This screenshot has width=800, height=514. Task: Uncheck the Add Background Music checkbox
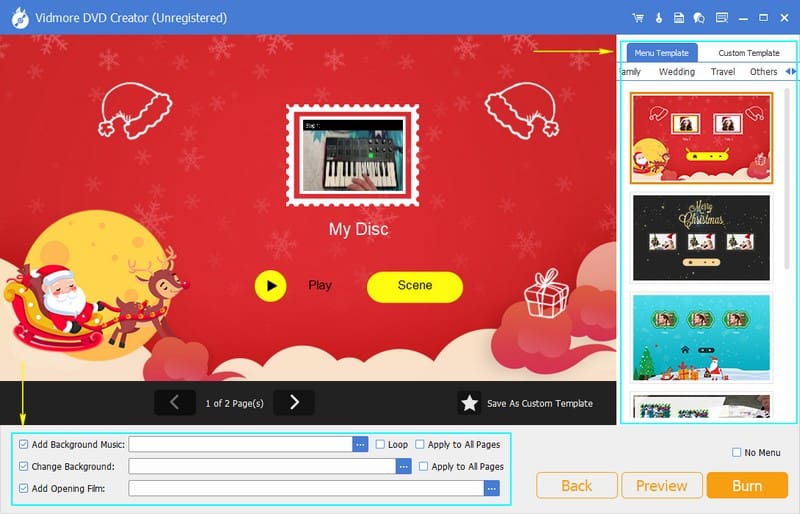pyautogui.click(x=24, y=444)
